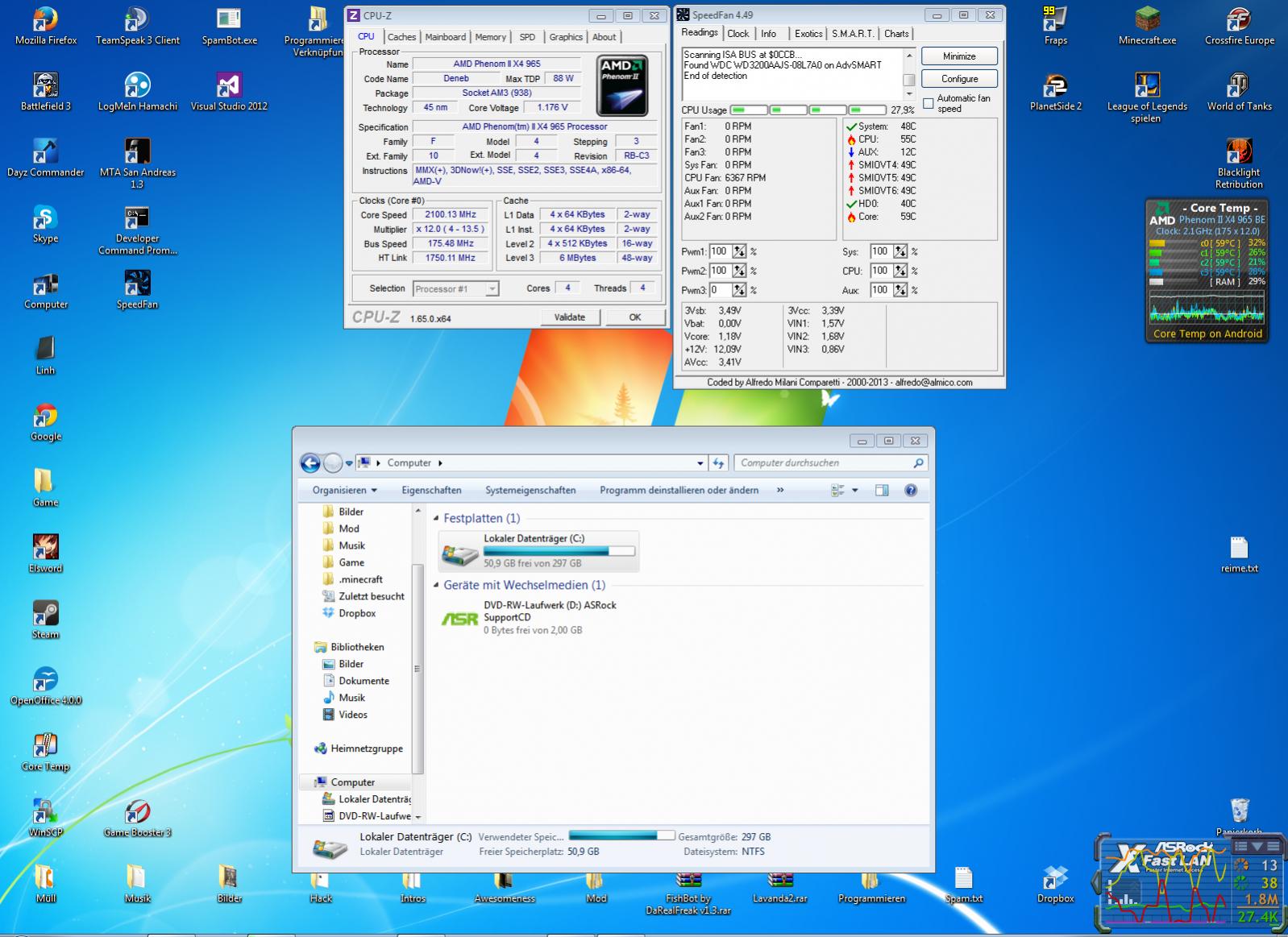Screen dimensions: 1288x937
Task: Open Mozilla Firefox desktop icon
Action: [46, 26]
